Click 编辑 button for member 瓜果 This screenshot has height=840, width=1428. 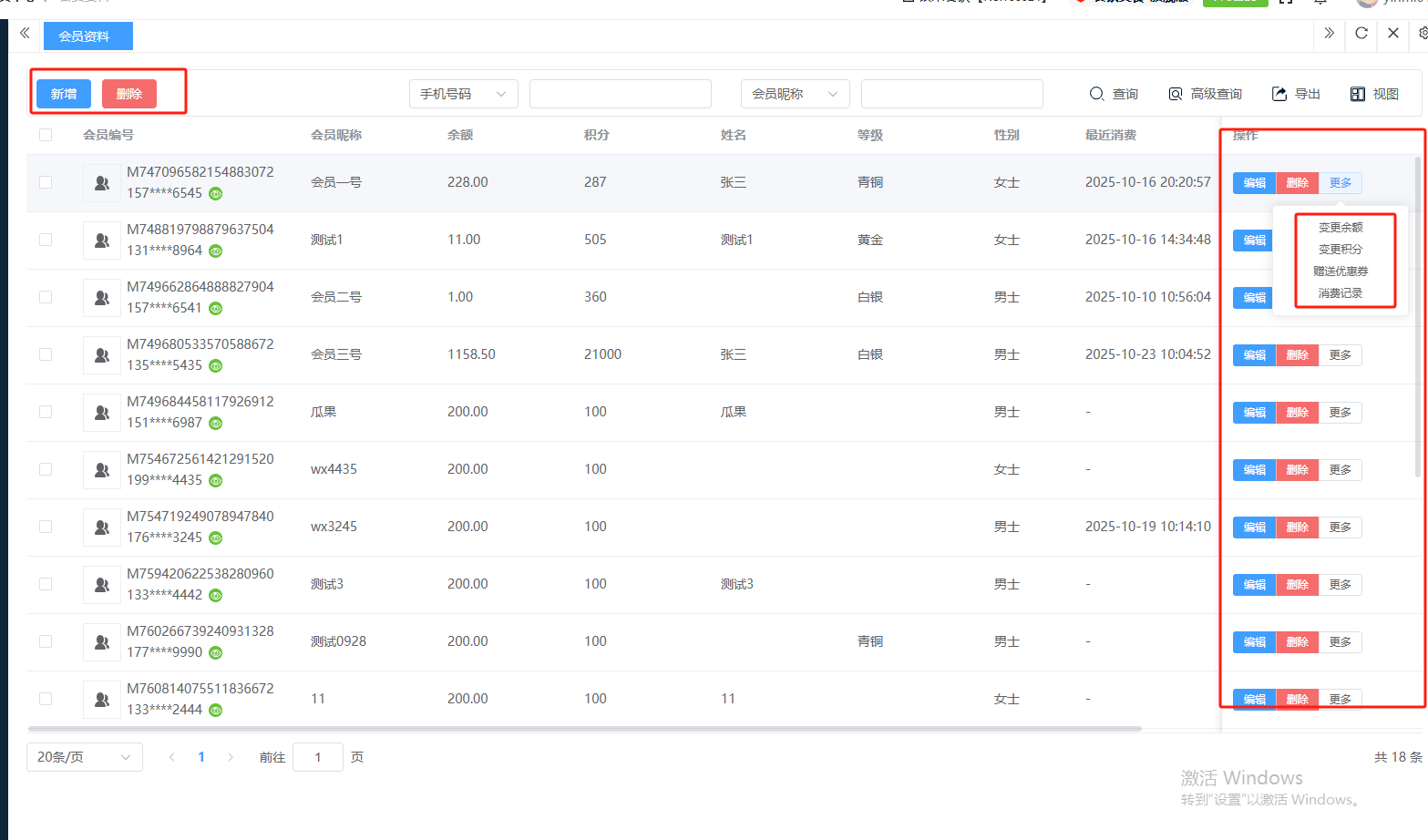(x=1255, y=413)
